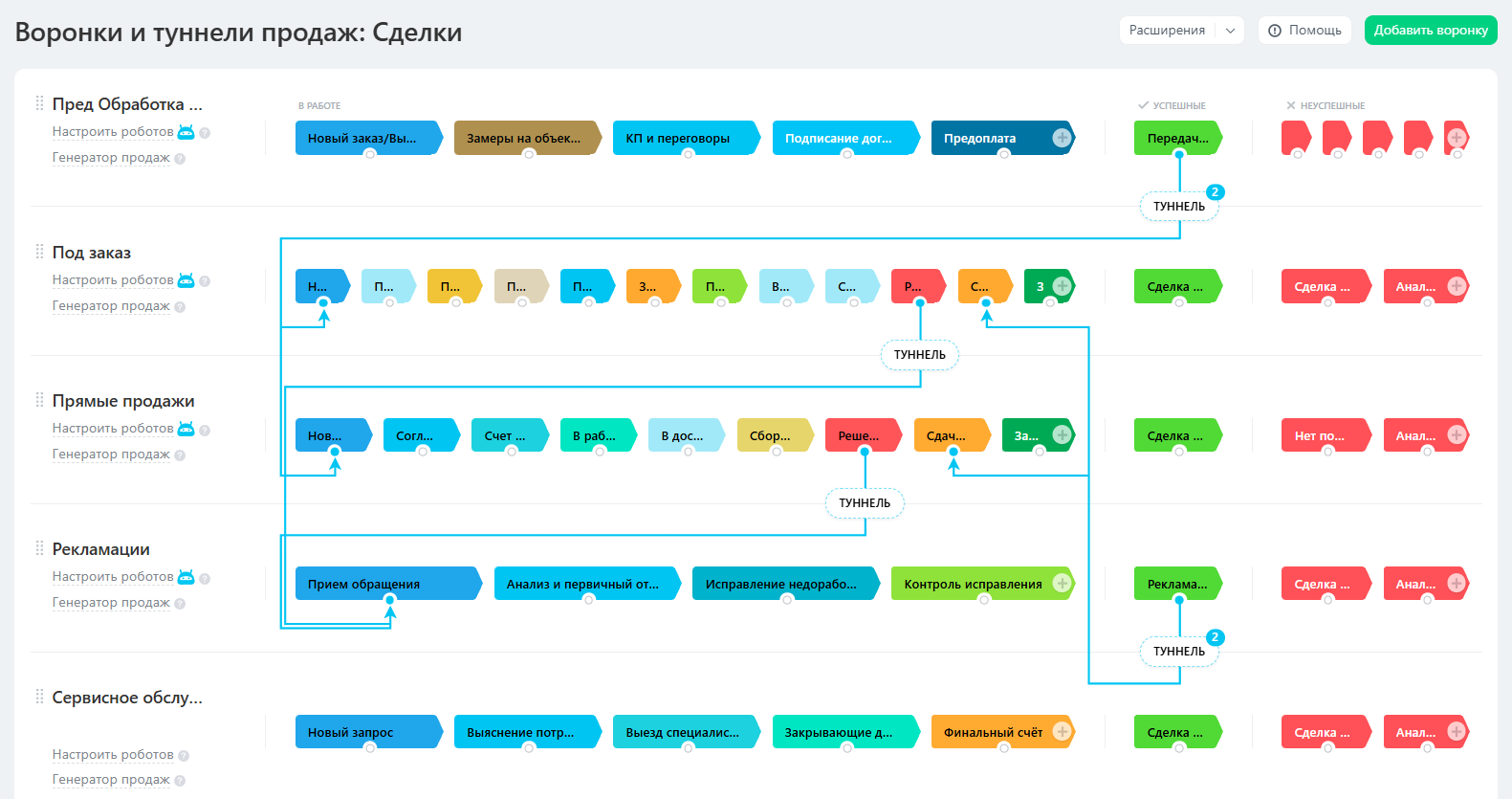Select the brown Замеры на объек... stage
Screen dimensions: 1512x799
pos(527,138)
